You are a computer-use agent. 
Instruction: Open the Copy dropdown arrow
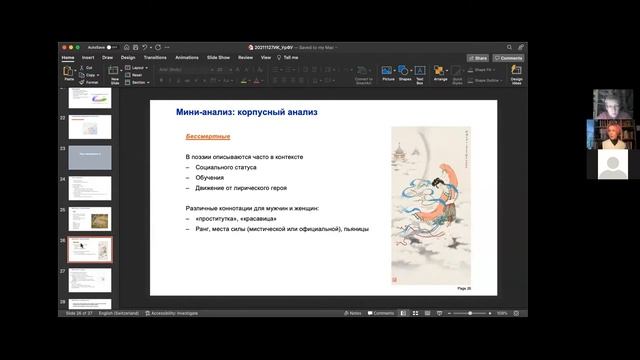pyautogui.click(x=98, y=75)
